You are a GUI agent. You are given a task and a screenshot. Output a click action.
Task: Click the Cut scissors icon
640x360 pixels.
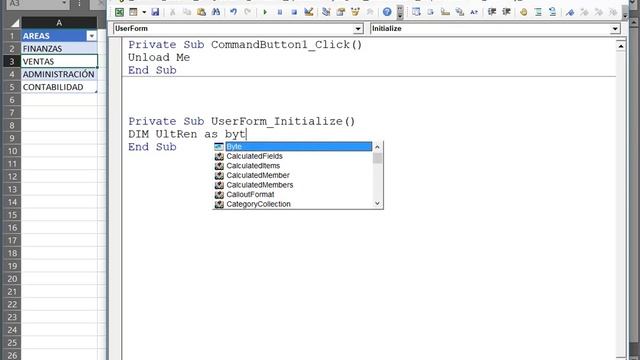pyautogui.click(x=172, y=12)
